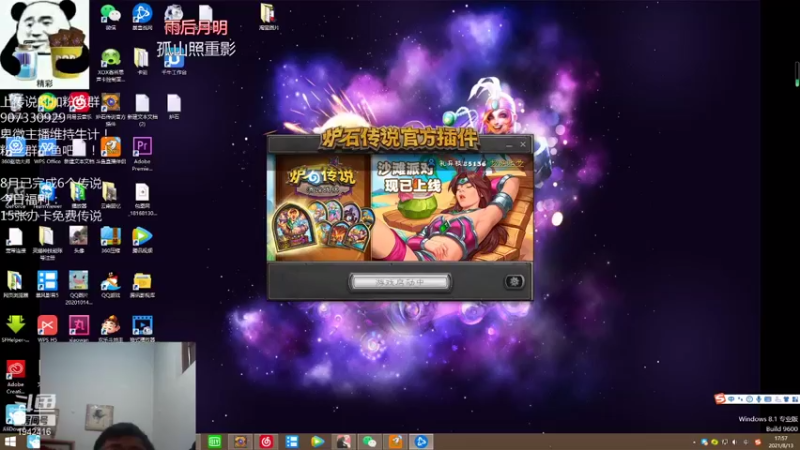Open the orange Douyu taskbar icon
The width and height of the screenshot is (800, 450).
[x=395, y=442]
